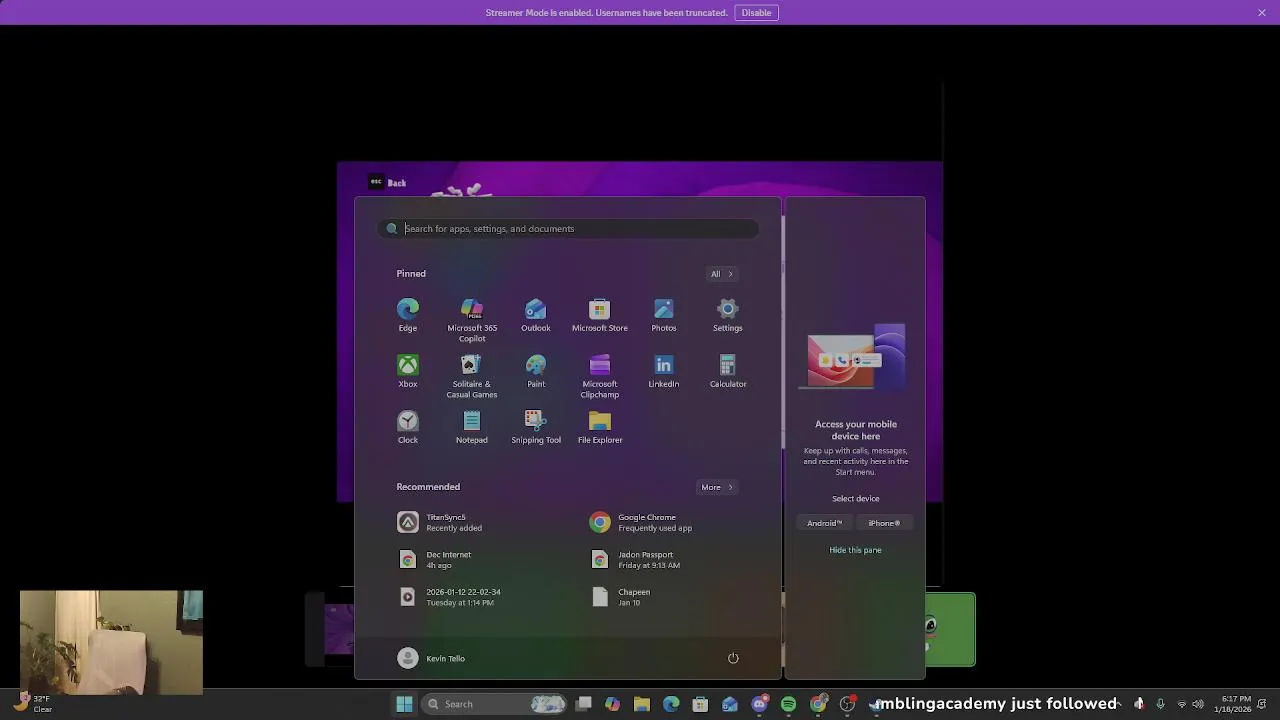This screenshot has height=720, width=1280.
Task: Go Back in the window behind Start menu
Action: click(x=387, y=183)
